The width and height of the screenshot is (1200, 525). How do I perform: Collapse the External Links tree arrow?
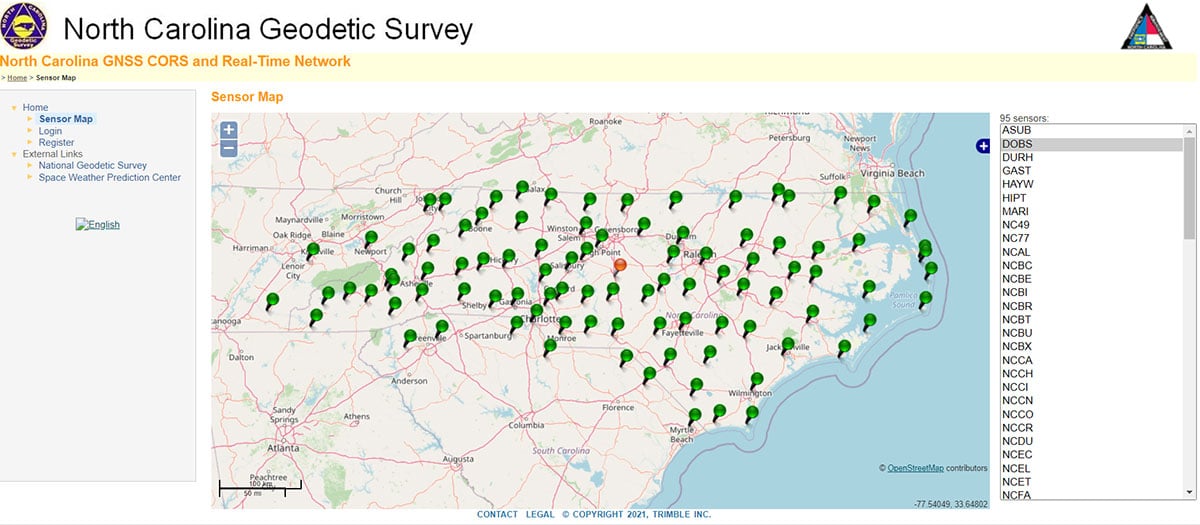[x=13, y=154]
